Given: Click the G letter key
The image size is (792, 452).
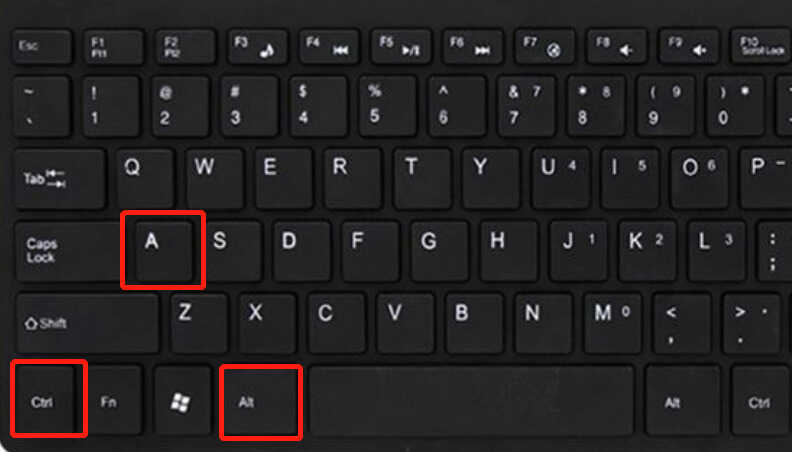Looking at the screenshot, I should [438, 250].
